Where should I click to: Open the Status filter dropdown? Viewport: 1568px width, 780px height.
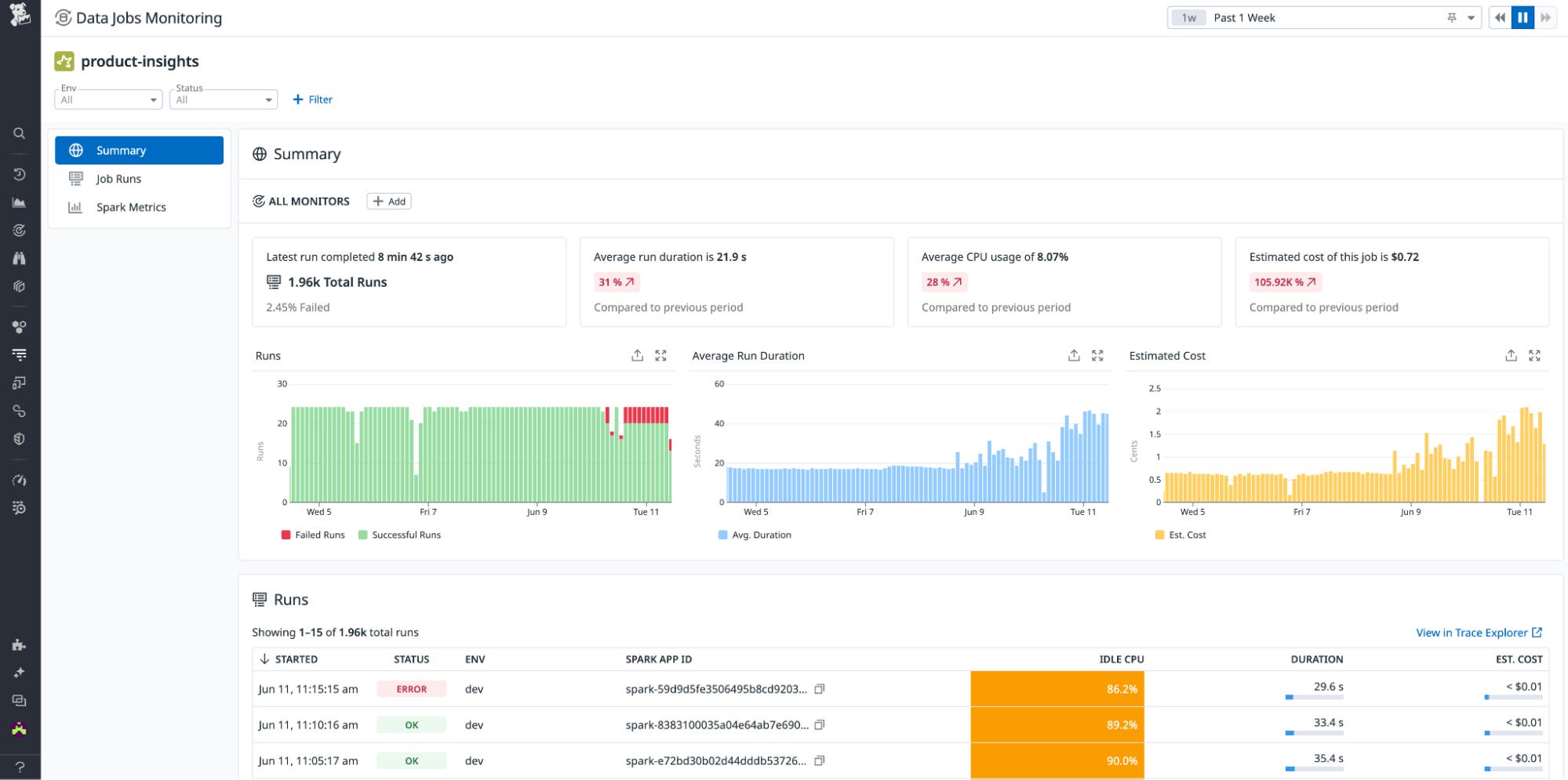point(224,100)
